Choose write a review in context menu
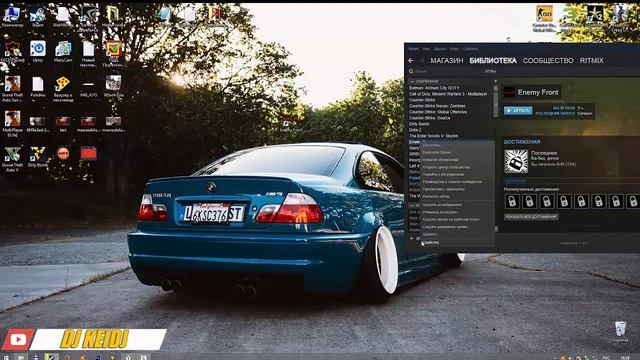 457,196
